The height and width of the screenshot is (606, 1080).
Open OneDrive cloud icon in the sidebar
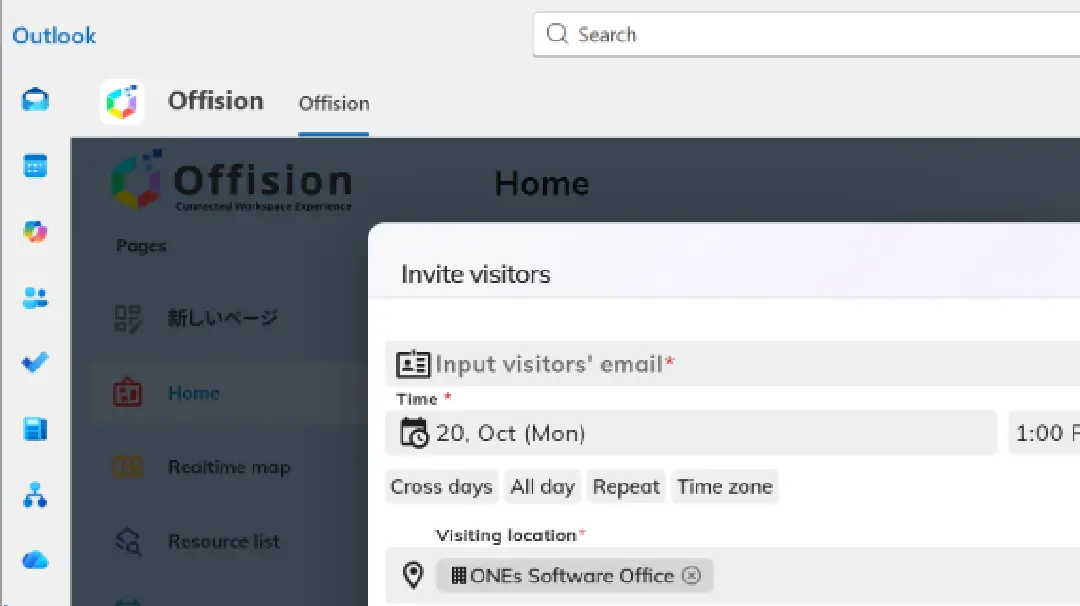tap(35, 560)
